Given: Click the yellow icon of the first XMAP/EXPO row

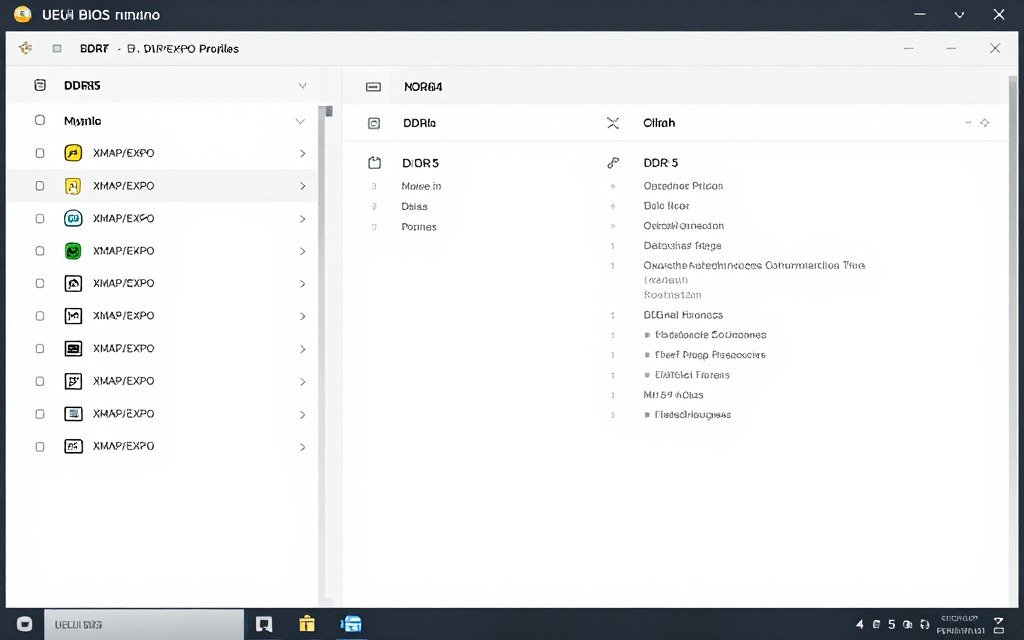Looking at the screenshot, I should (x=72, y=153).
